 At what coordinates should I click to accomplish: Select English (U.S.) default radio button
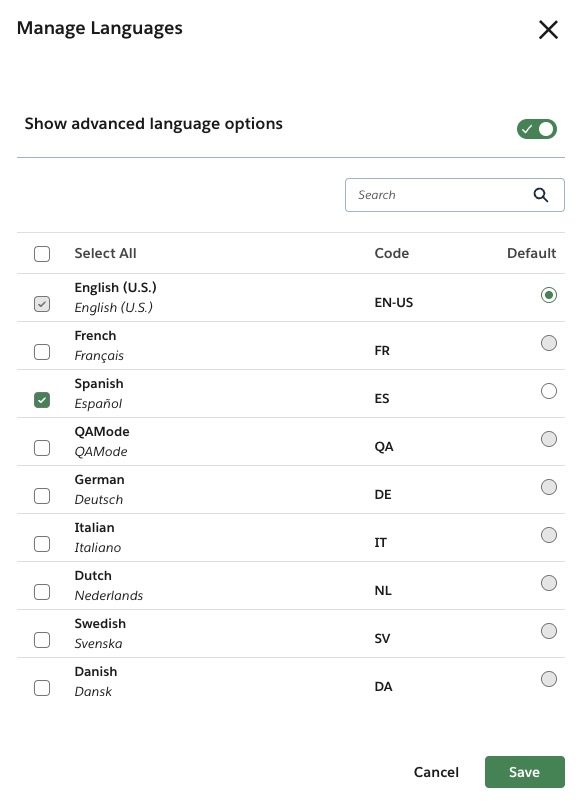pyautogui.click(x=549, y=295)
